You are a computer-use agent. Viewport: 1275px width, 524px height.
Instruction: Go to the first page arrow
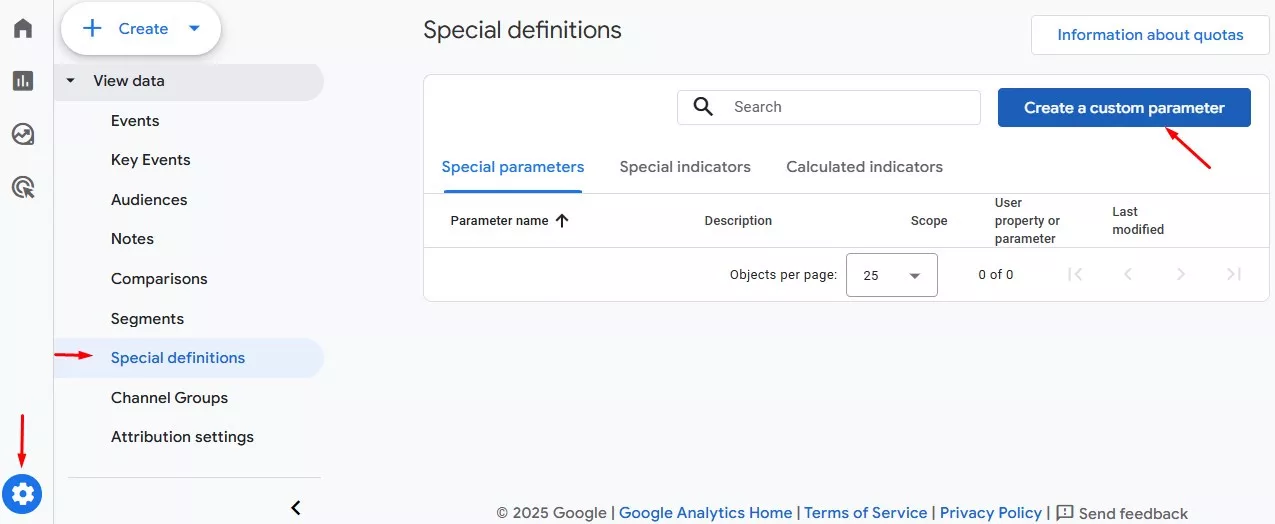click(1075, 274)
